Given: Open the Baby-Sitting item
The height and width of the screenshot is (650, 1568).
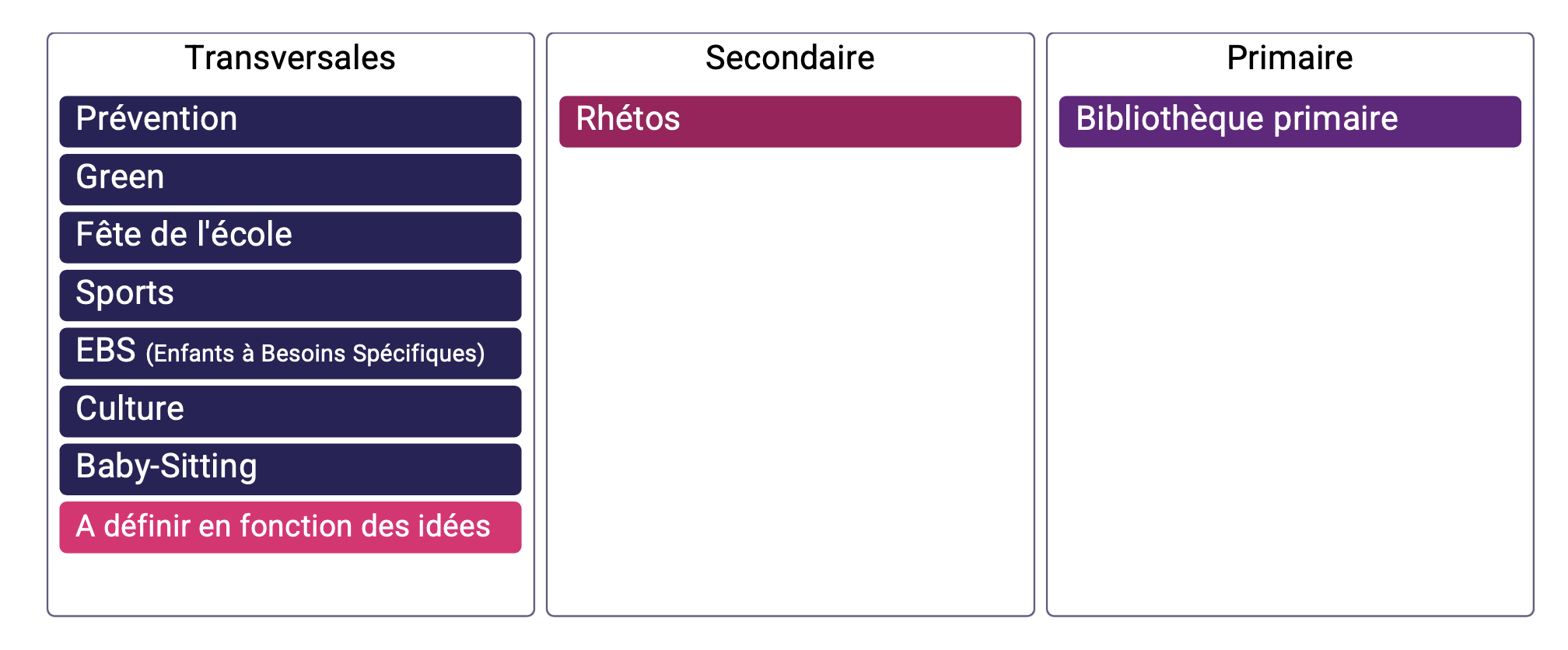Looking at the screenshot, I should pyautogui.click(x=290, y=469).
